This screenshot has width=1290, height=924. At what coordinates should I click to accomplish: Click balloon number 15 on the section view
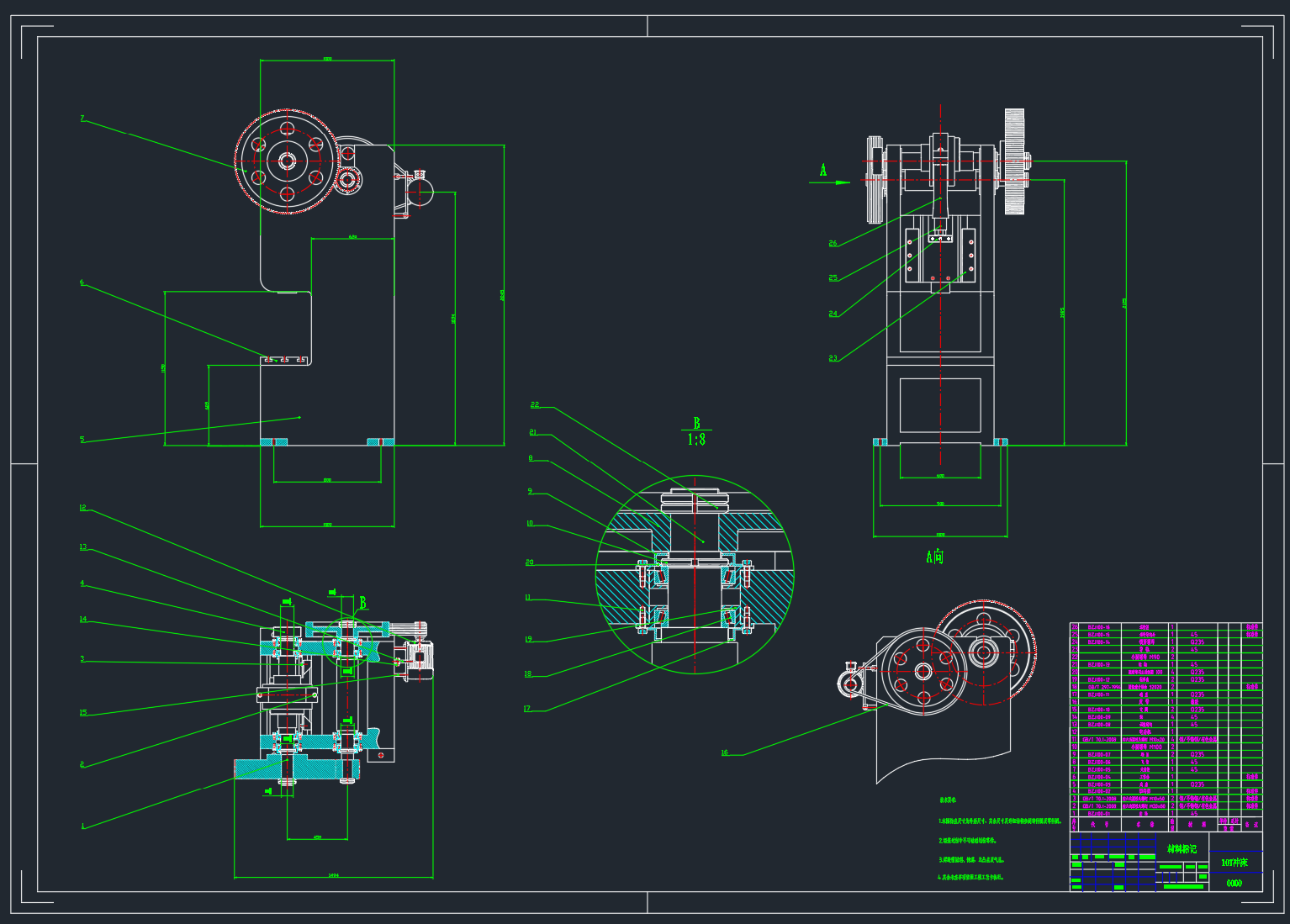click(82, 713)
